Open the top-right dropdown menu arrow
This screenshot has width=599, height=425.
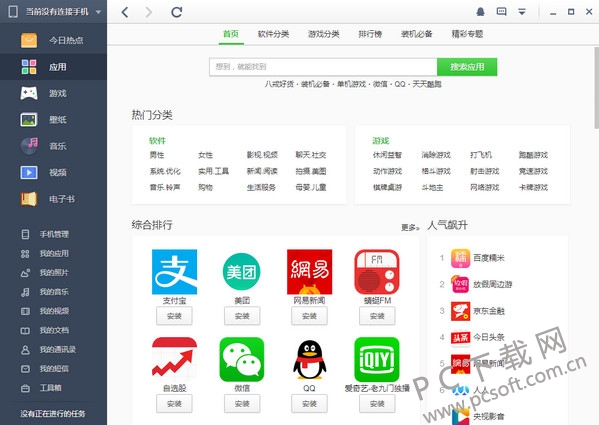click(522, 12)
